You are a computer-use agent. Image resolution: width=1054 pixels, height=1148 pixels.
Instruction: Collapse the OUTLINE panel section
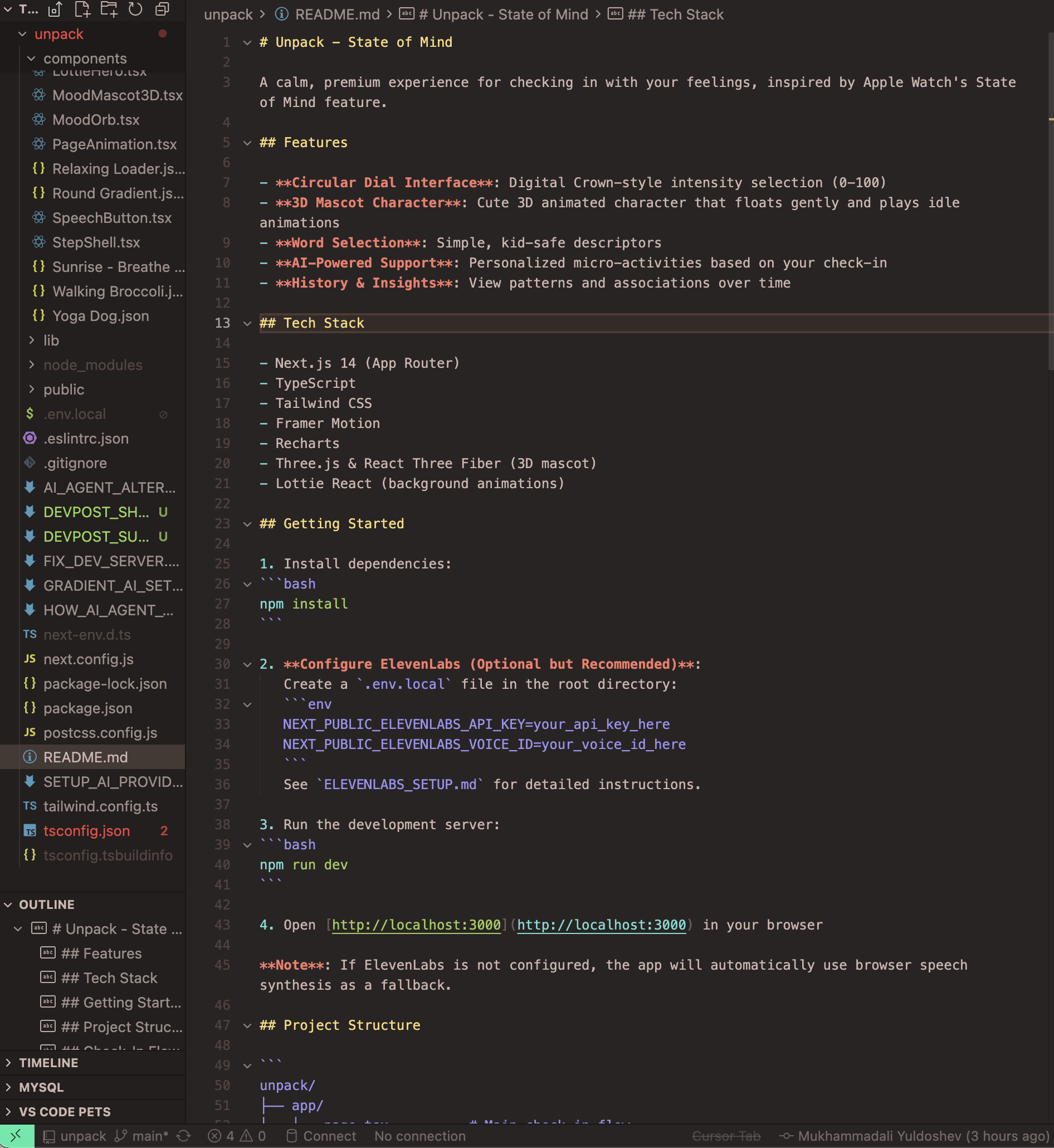point(8,904)
